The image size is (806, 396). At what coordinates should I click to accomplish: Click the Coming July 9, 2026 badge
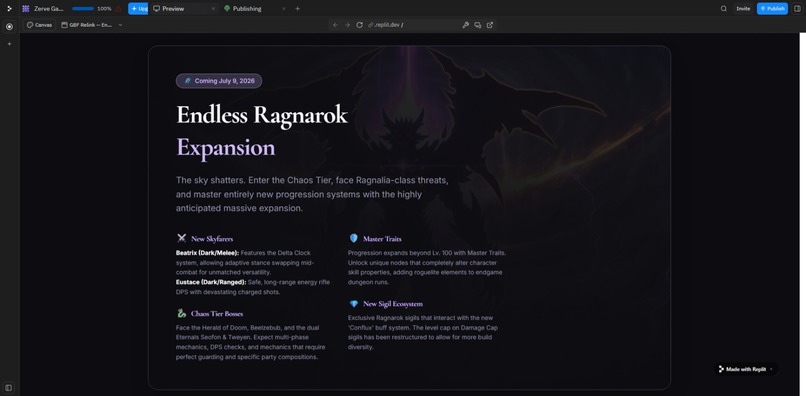219,81
